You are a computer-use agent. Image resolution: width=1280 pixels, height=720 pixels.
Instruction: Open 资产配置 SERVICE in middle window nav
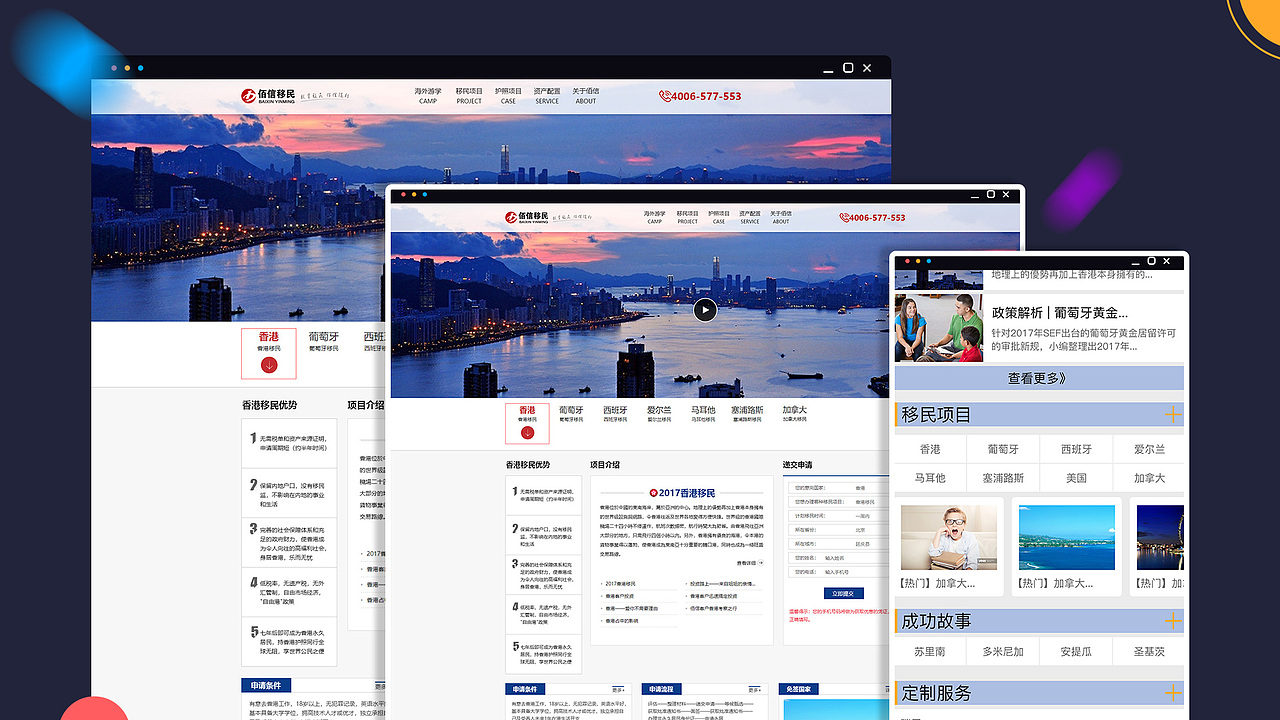pos(750,216)
